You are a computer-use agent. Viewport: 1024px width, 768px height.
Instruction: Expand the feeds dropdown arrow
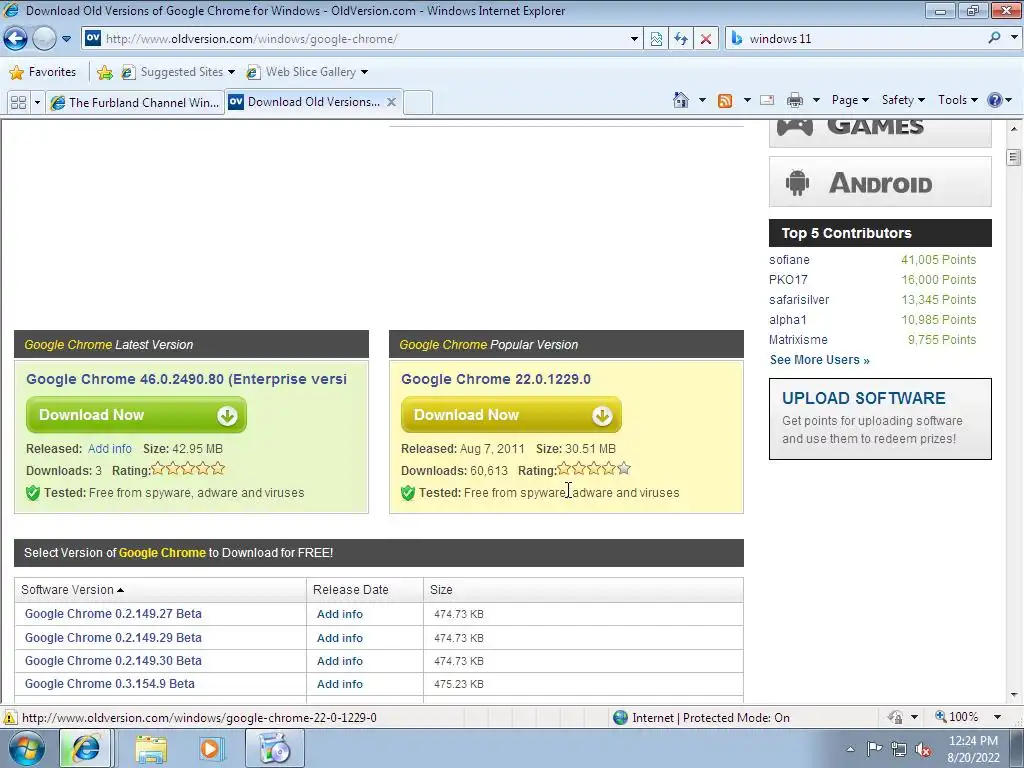(747, 100)
